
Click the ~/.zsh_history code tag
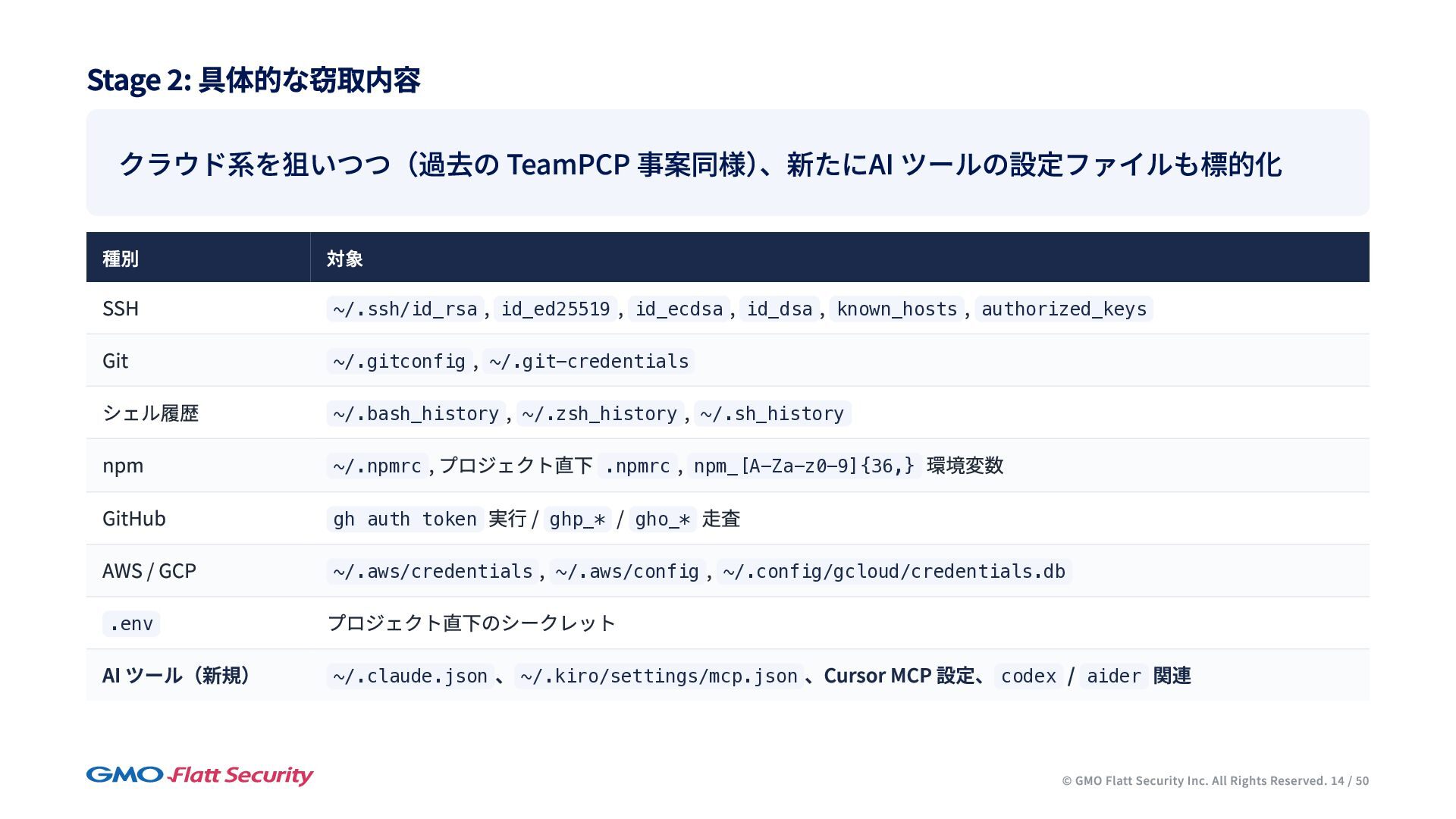pyautogui.click(x=599, y=414)
